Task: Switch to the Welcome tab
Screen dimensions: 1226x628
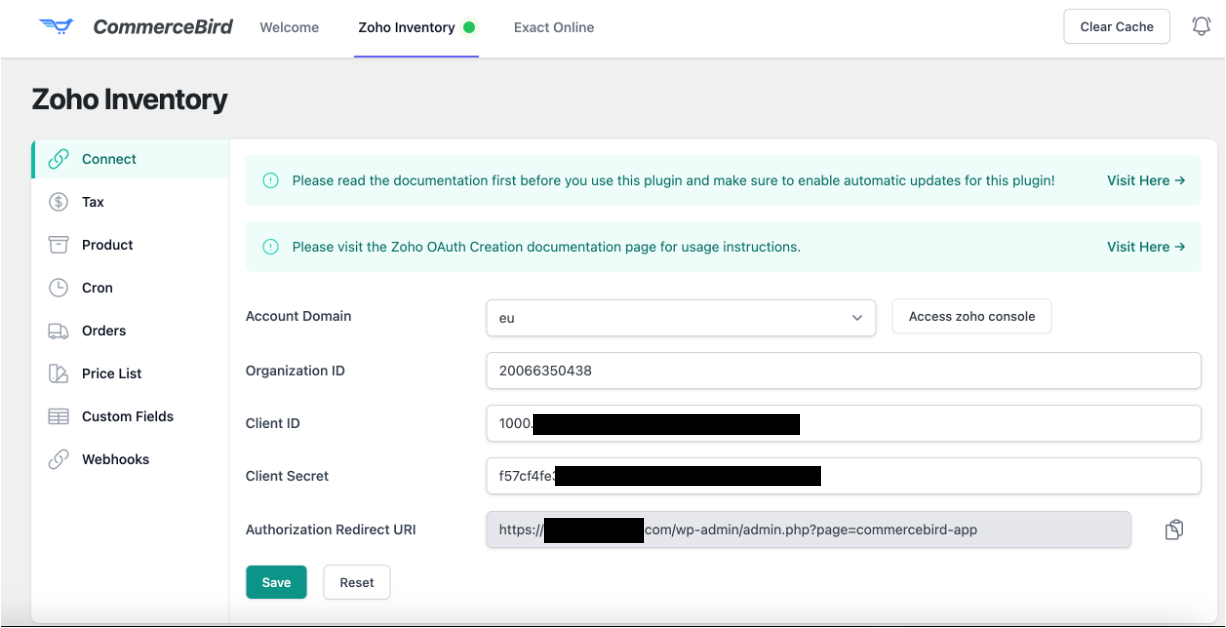Action: (x=289, y=28)
